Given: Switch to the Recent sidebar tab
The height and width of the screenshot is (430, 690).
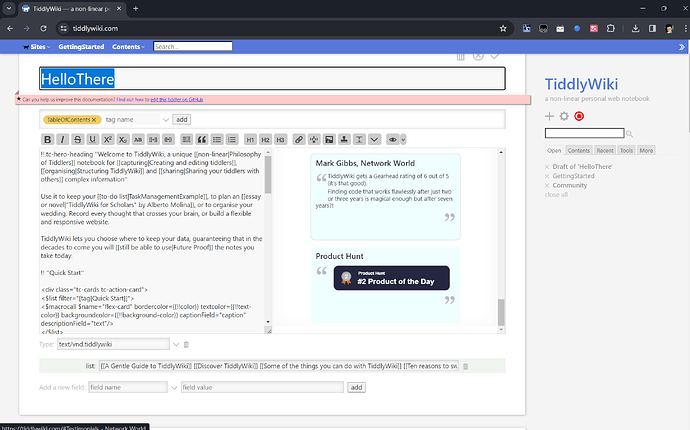Looking at the screenshot, I should 605,150.
